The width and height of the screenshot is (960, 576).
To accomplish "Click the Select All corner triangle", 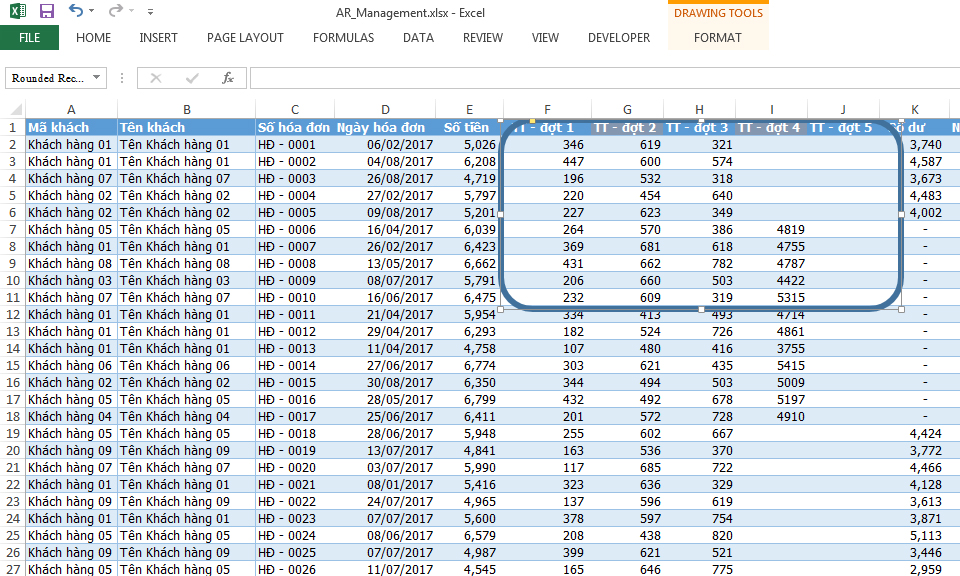I will (x=14, y=110).
